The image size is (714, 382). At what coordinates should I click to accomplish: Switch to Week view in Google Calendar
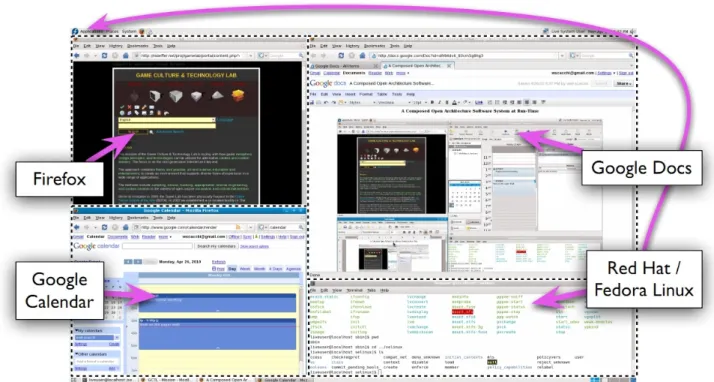point(245,269)
